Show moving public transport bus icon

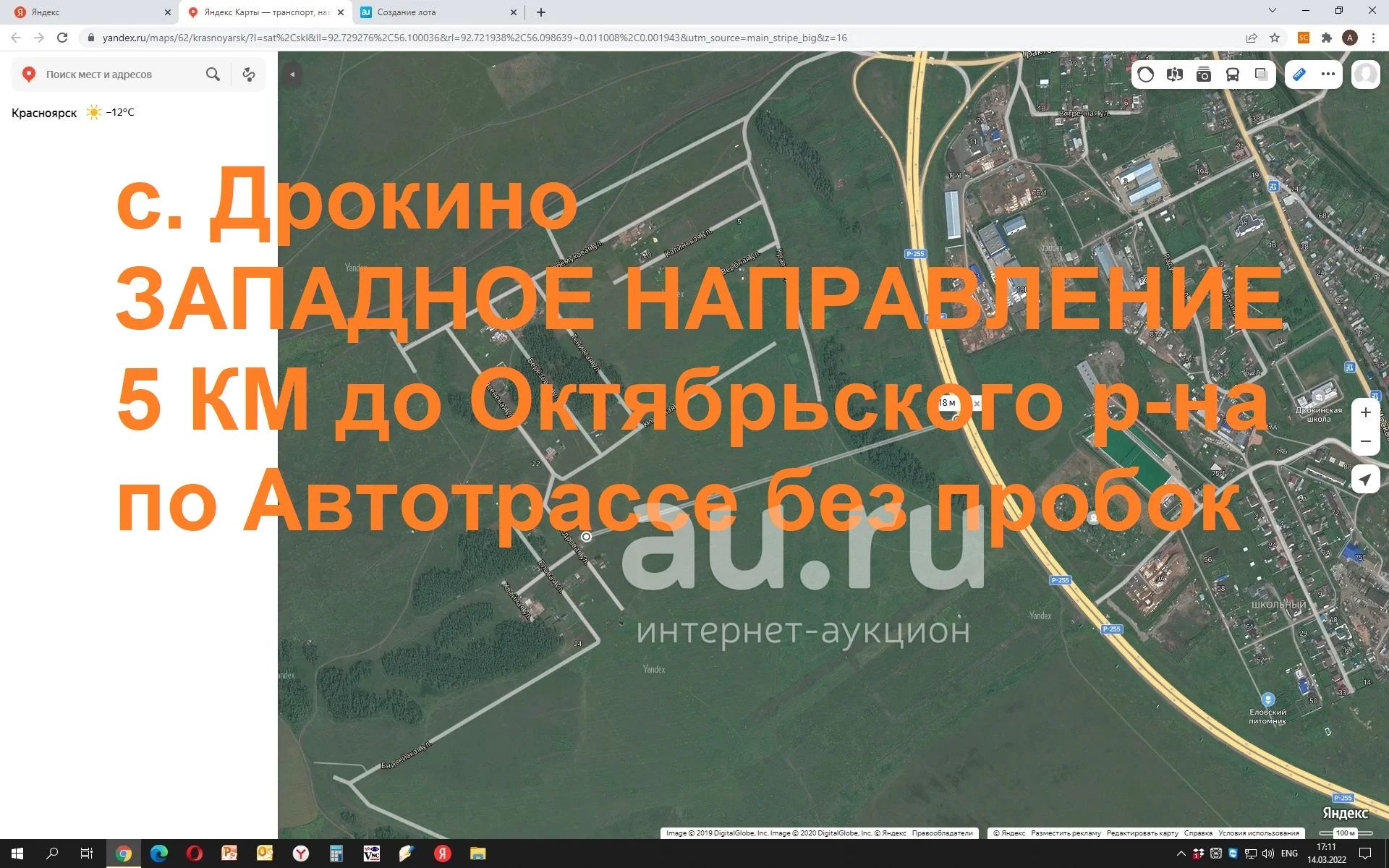coord(1233,75)
